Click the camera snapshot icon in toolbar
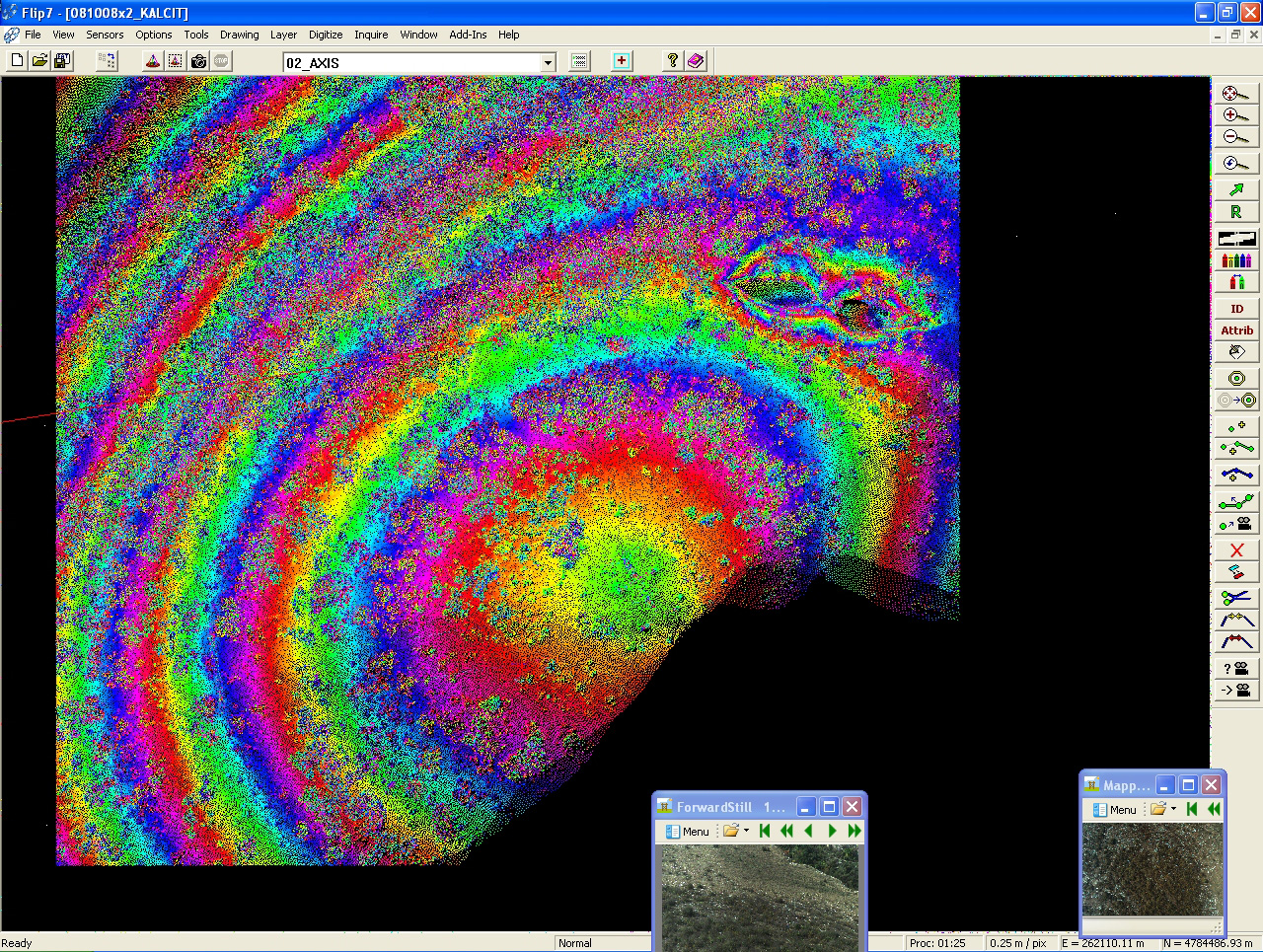 tap(198, 61)
